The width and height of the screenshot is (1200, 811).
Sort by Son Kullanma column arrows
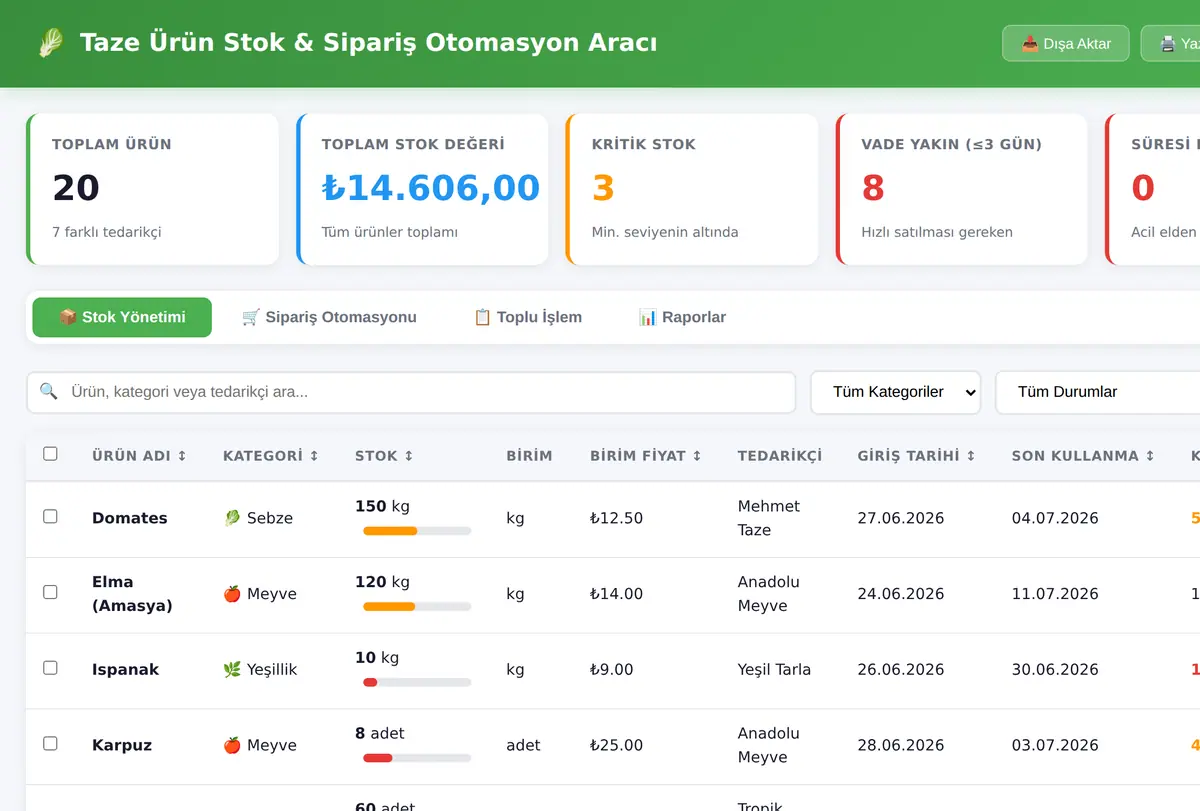pyautogui.click(x=1150, y=456)
